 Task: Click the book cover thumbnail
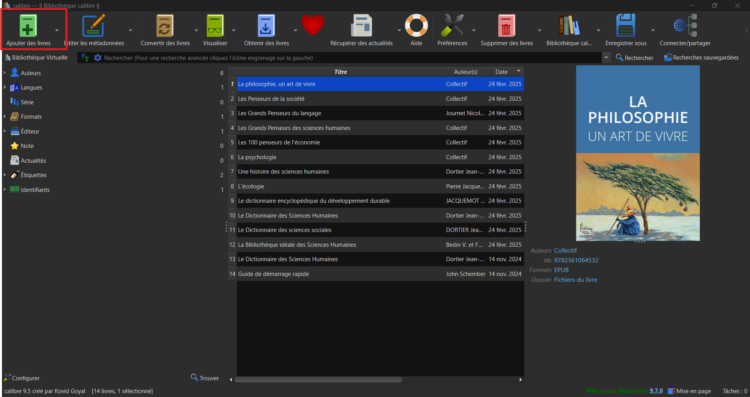(638, 153)
